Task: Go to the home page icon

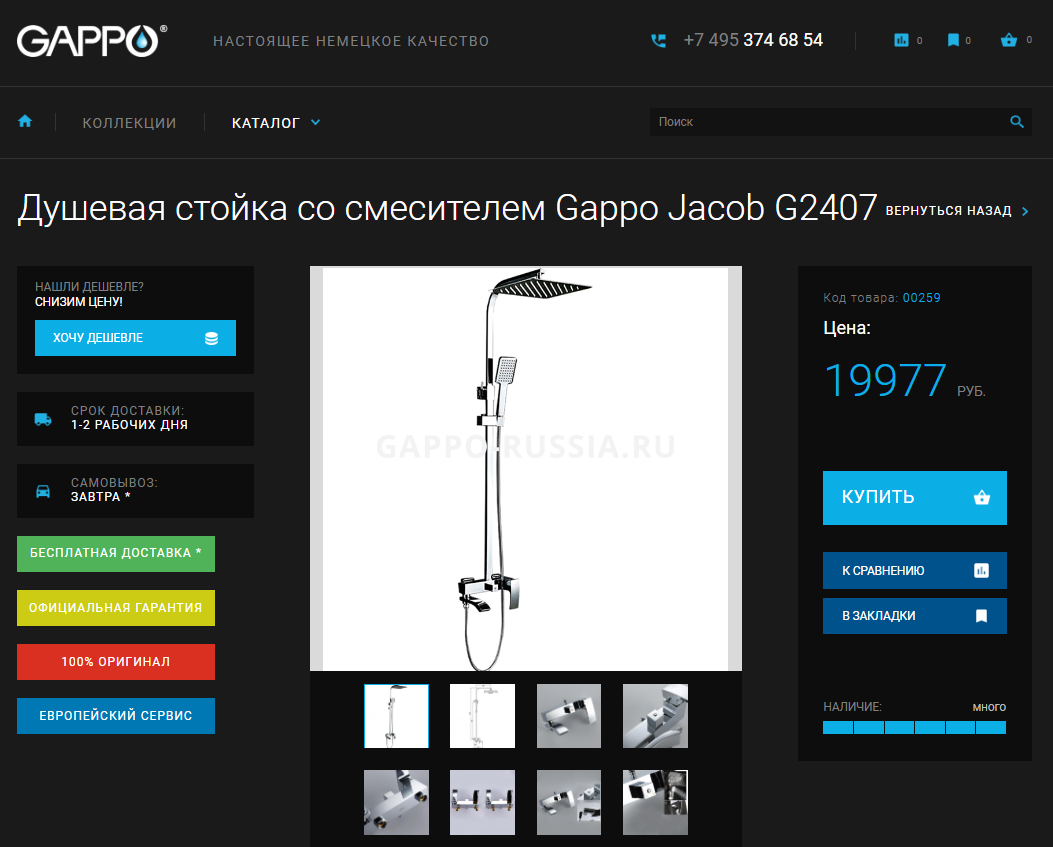Action: pos(25,122)
